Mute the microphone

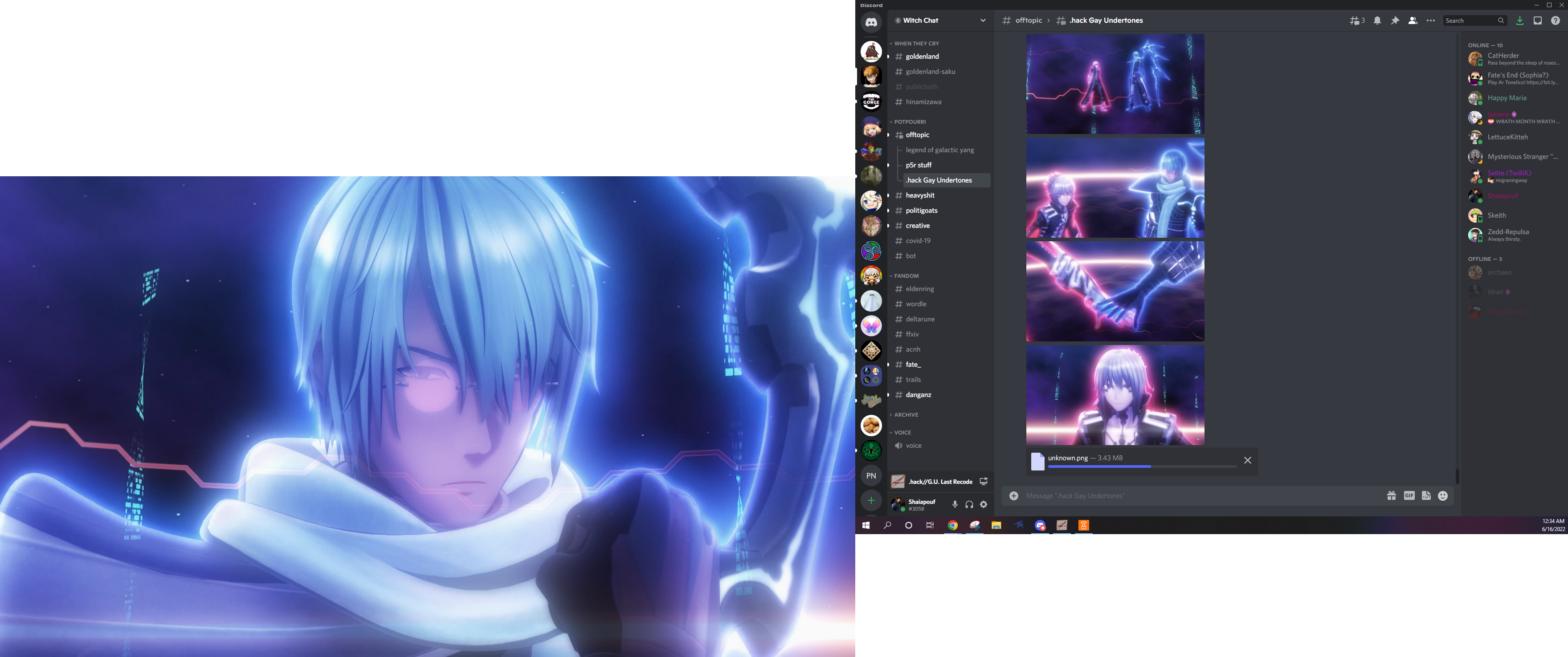coord(955,504)
